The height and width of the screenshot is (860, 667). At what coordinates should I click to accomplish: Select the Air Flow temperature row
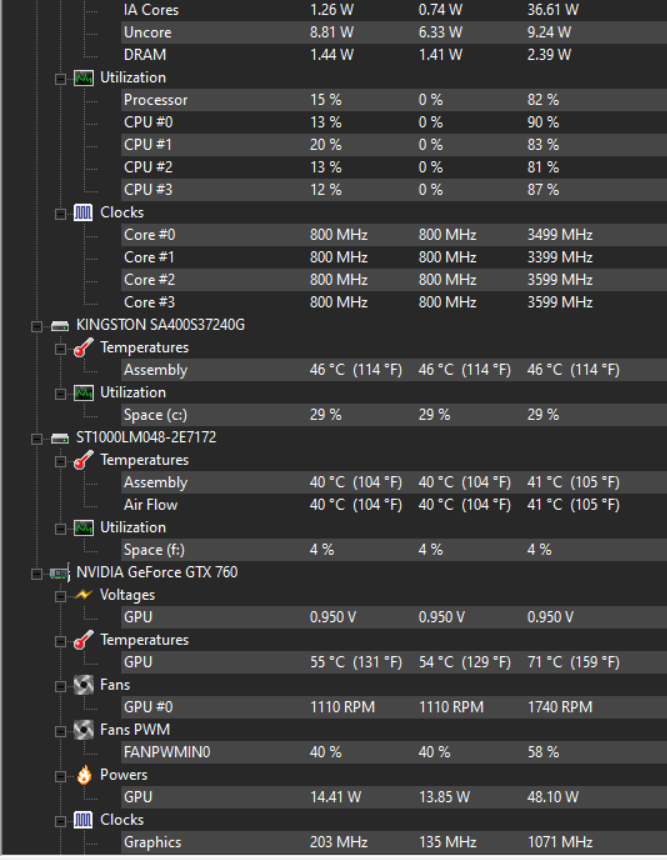[394, 505]
